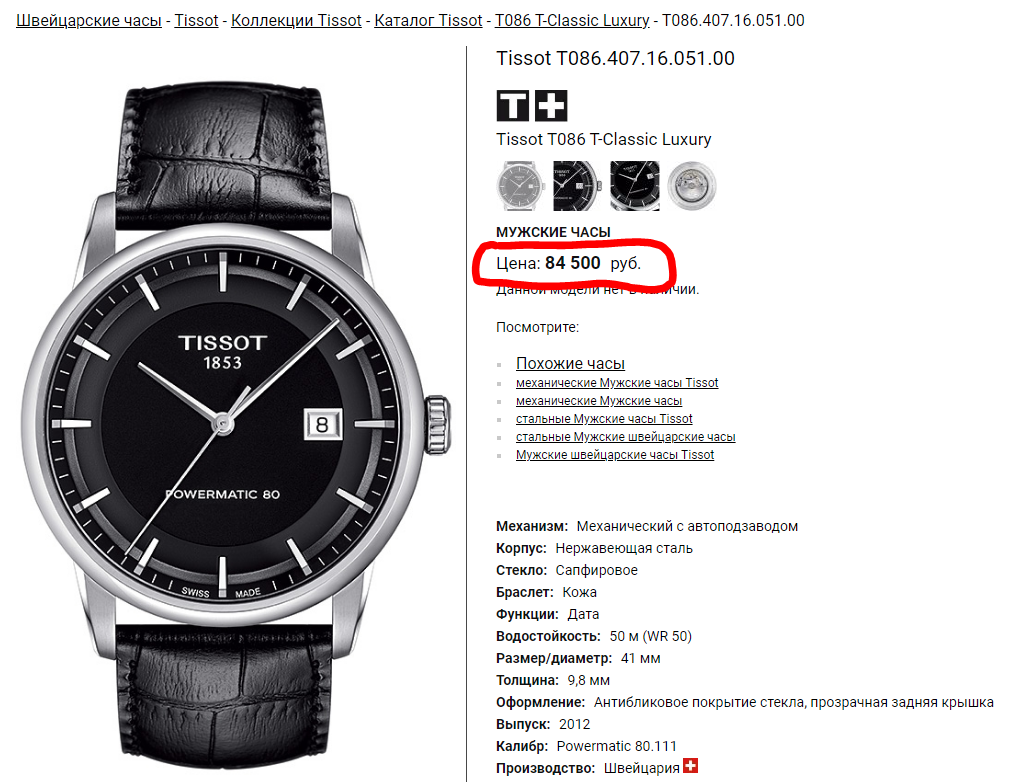Viewport: 1017px width, 782px height.
Task: Open the second close-up dial thumbnail
Action: coord(577,186)
